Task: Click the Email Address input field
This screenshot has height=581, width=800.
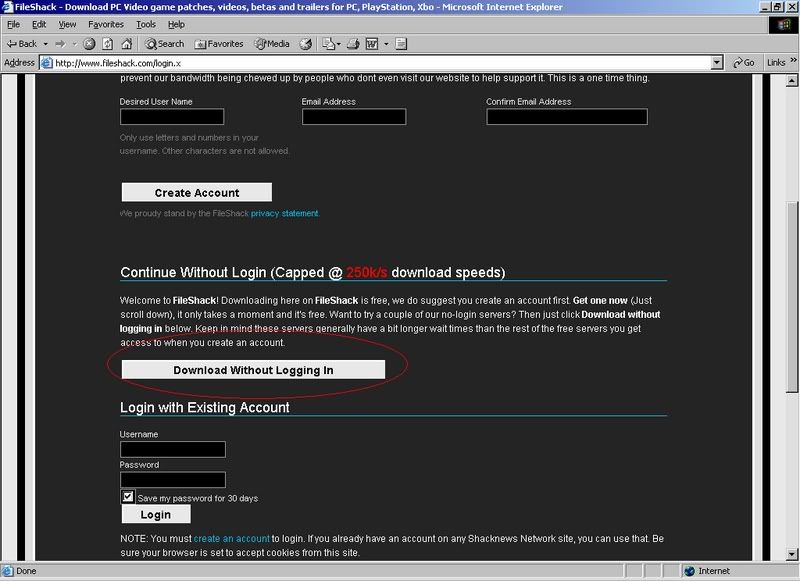Action: 354,116
